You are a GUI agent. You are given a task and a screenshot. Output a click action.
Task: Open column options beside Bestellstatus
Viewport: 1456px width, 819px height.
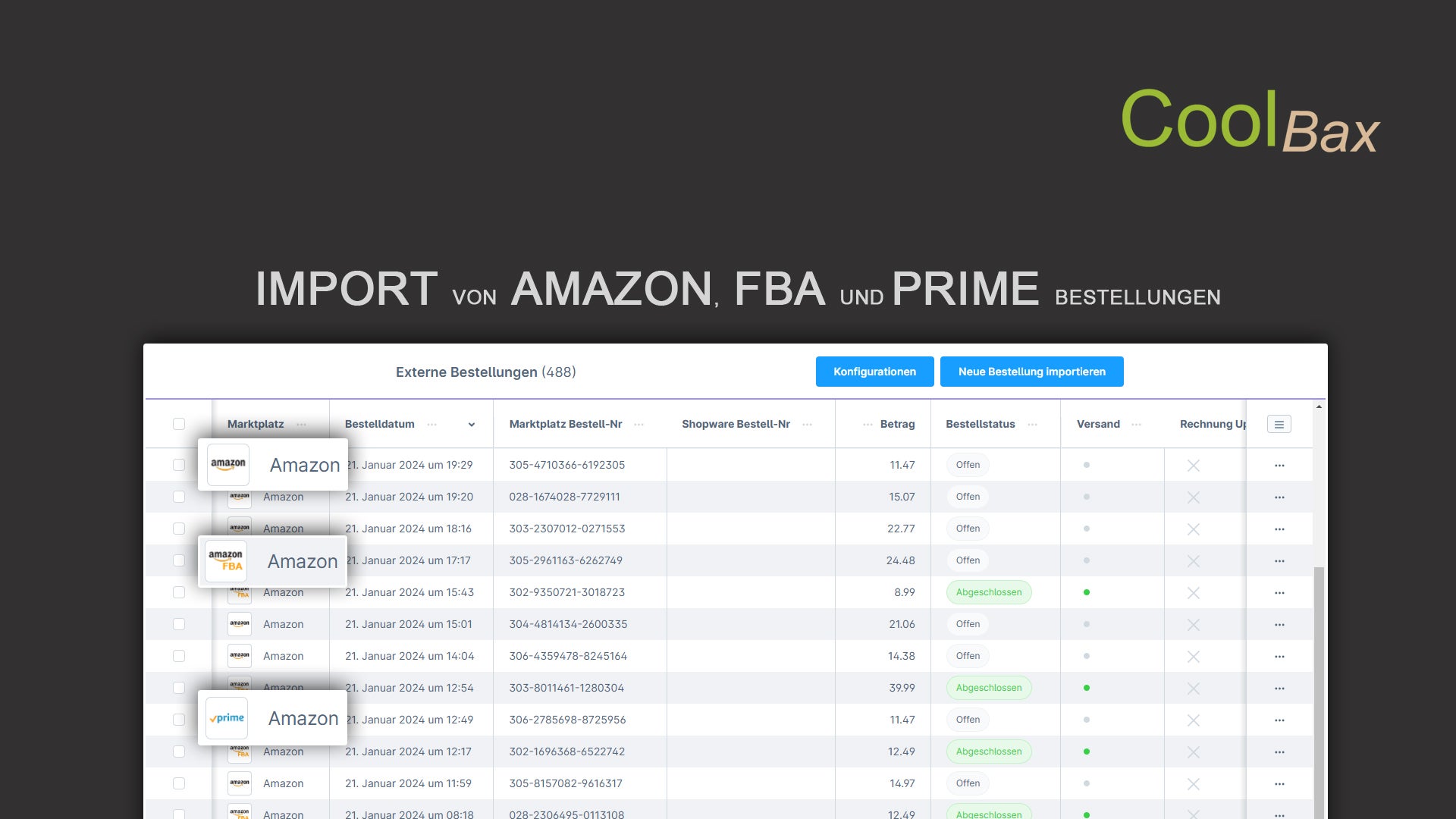[x=1032, y=425]
